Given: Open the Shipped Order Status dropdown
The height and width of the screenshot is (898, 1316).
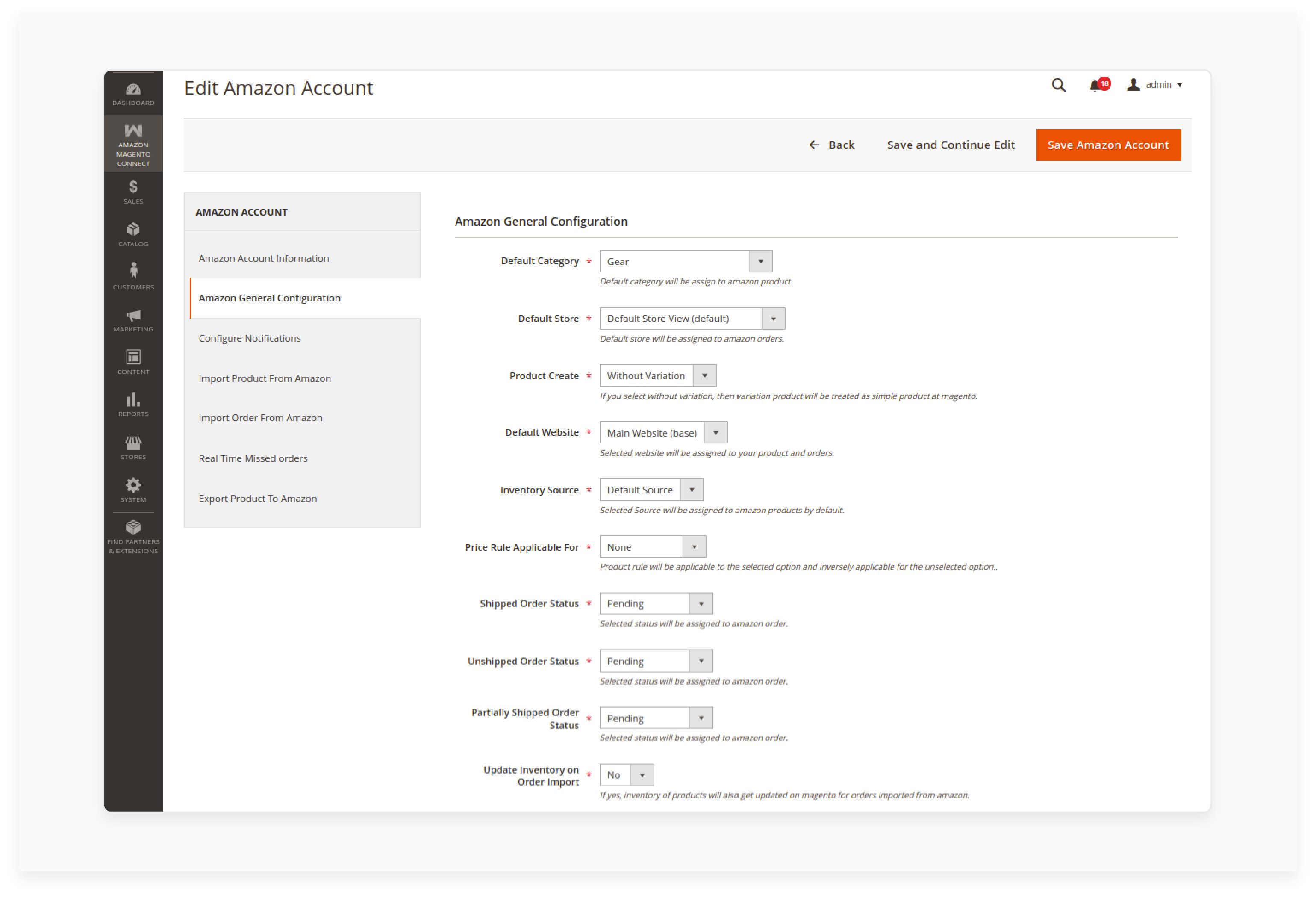Looking at the screenshot, I should click(656, 604).
